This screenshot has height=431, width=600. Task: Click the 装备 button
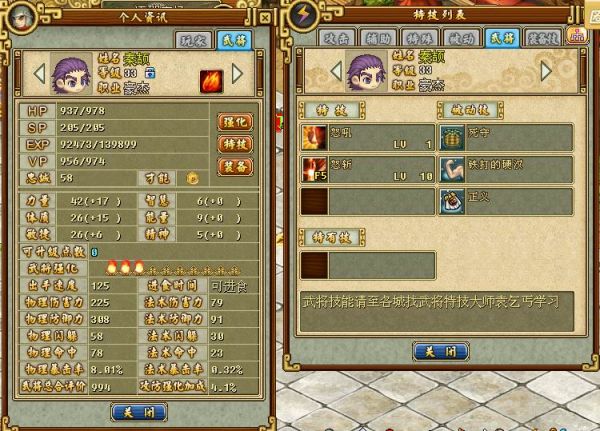click(x=235, y=167)
